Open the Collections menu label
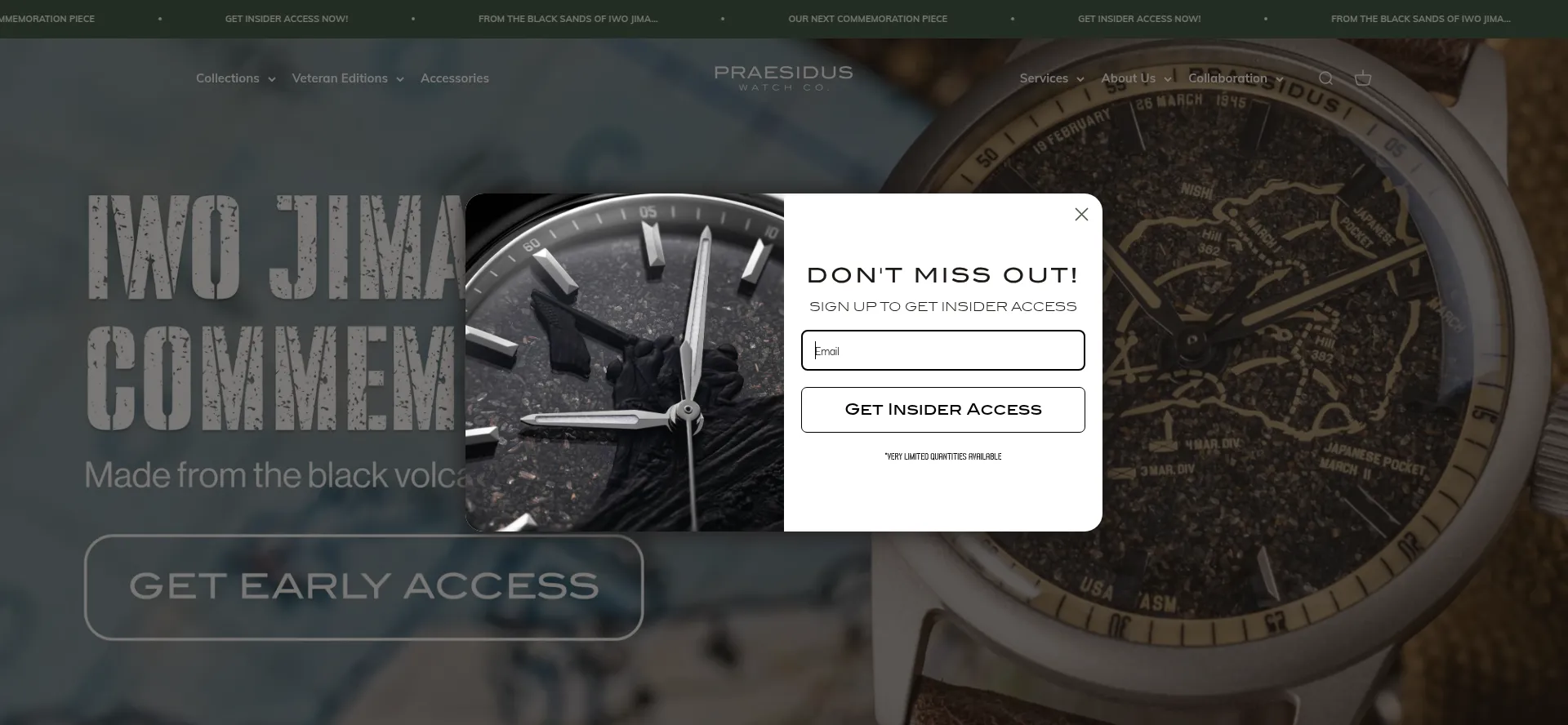 227,78
